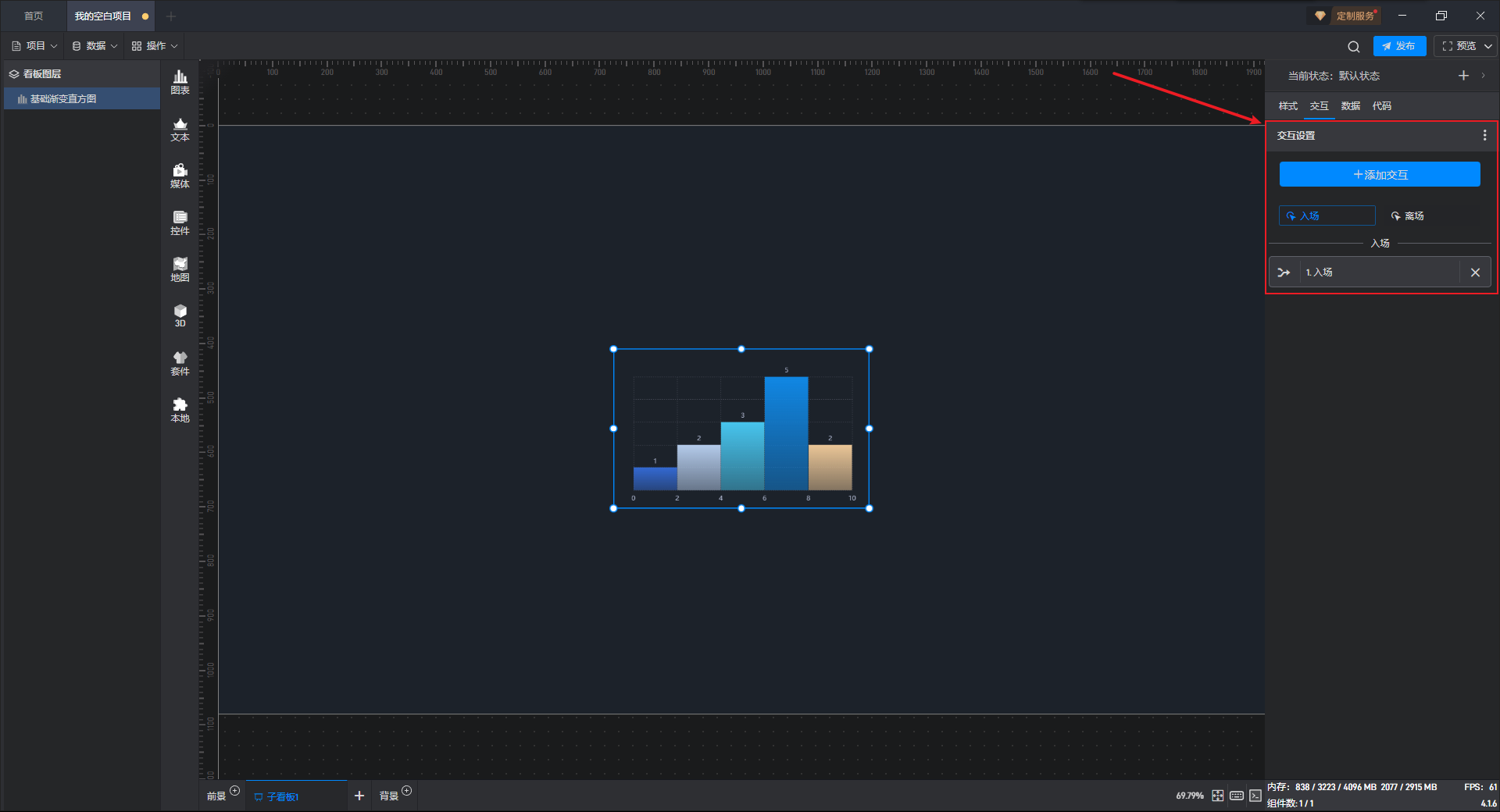Open the 图表 chart components panel
Viewport: 1500px width, 812px height.
[x=180, y=82]
